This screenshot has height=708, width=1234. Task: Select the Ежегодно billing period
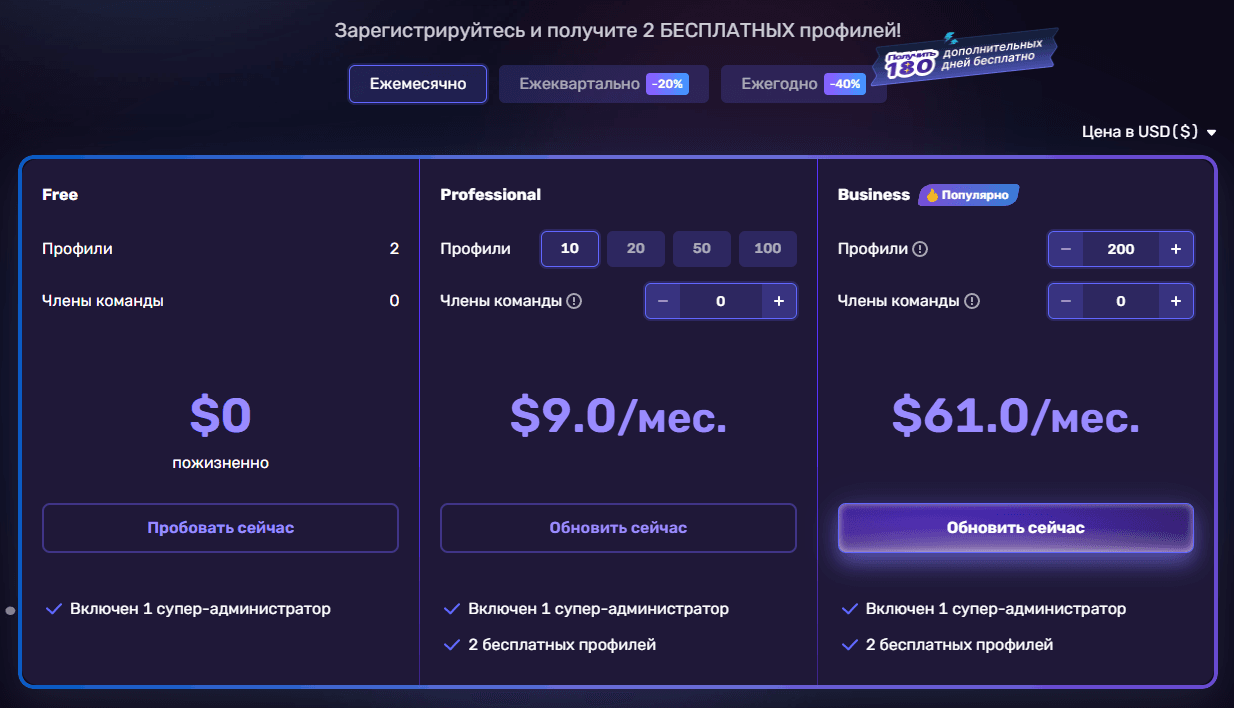click(x=803, y=84)
